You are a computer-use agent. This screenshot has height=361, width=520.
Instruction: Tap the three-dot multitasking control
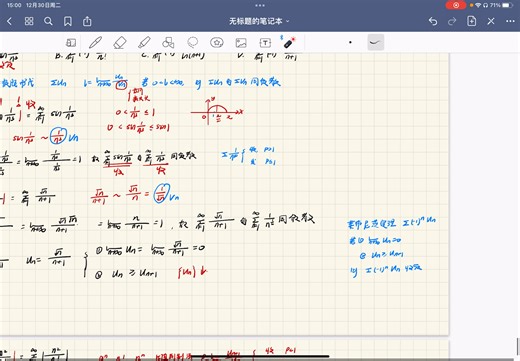[260, 5]
